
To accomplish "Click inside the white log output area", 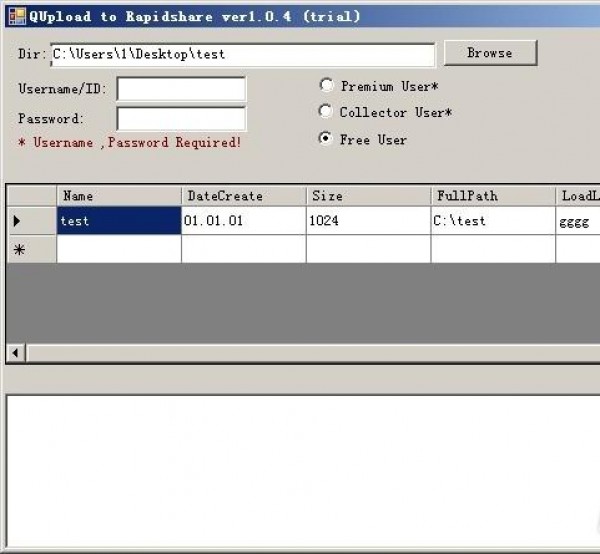I will click(x=303, y=471).
